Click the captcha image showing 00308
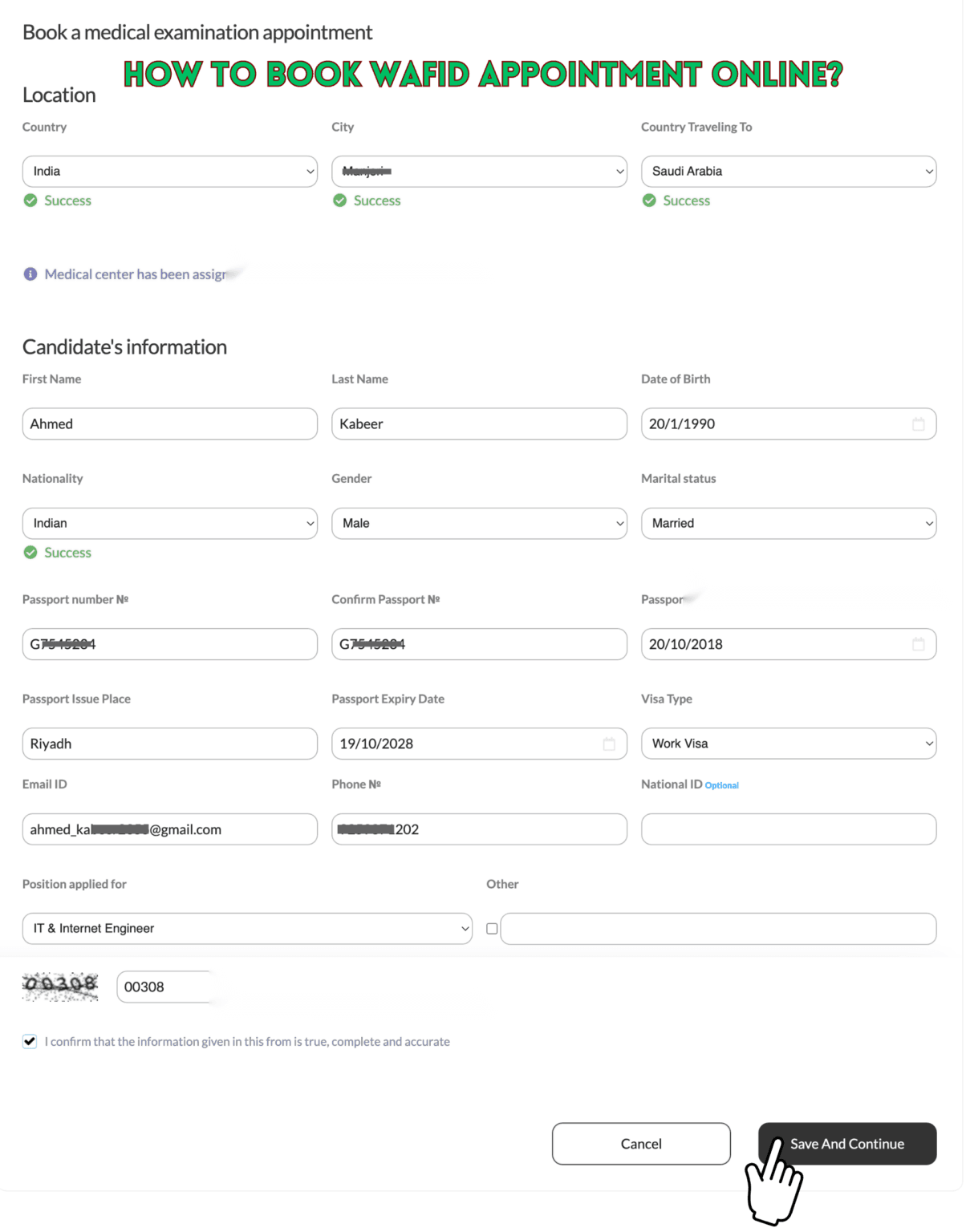Screen dimensions: 966x1232 point(60,987)
